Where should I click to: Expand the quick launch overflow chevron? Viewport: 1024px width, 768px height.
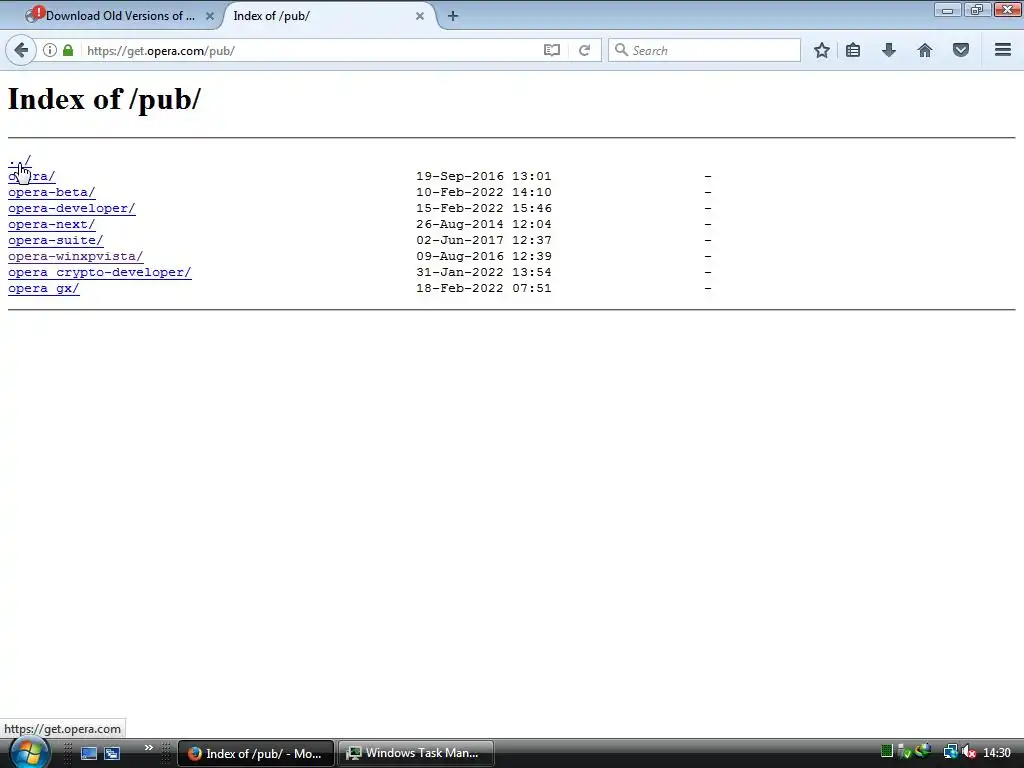point(149,748)
